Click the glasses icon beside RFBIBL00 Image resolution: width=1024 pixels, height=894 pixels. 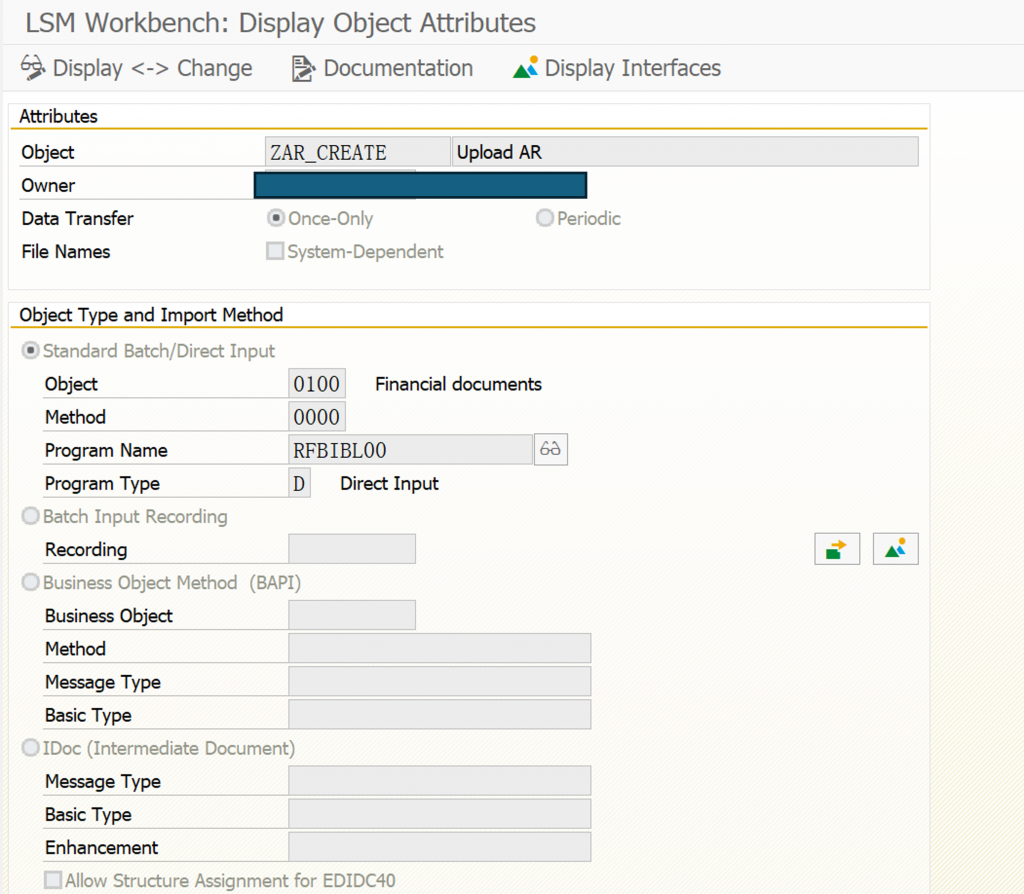pos(551,449)
